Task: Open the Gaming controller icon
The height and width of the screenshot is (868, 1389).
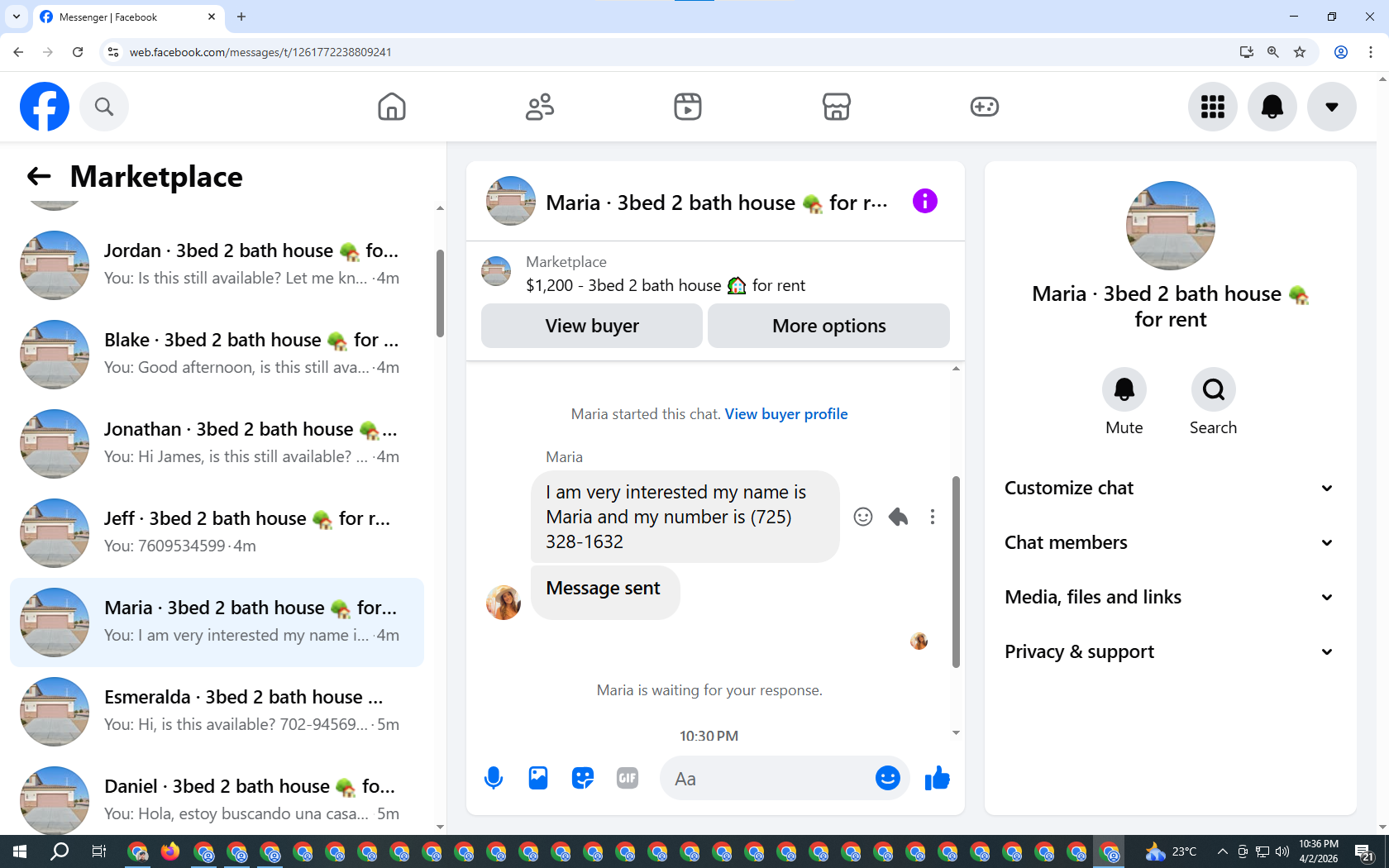Action: 985,107
